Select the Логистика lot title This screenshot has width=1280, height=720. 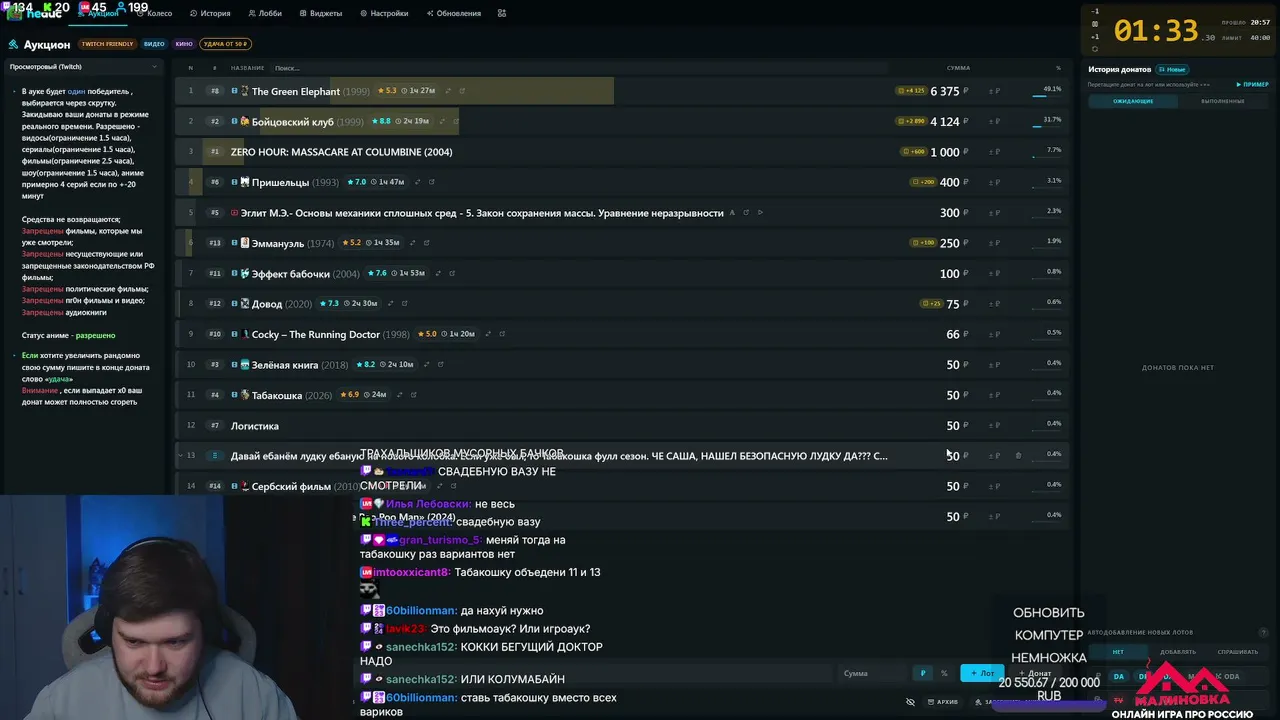[255, 426]
